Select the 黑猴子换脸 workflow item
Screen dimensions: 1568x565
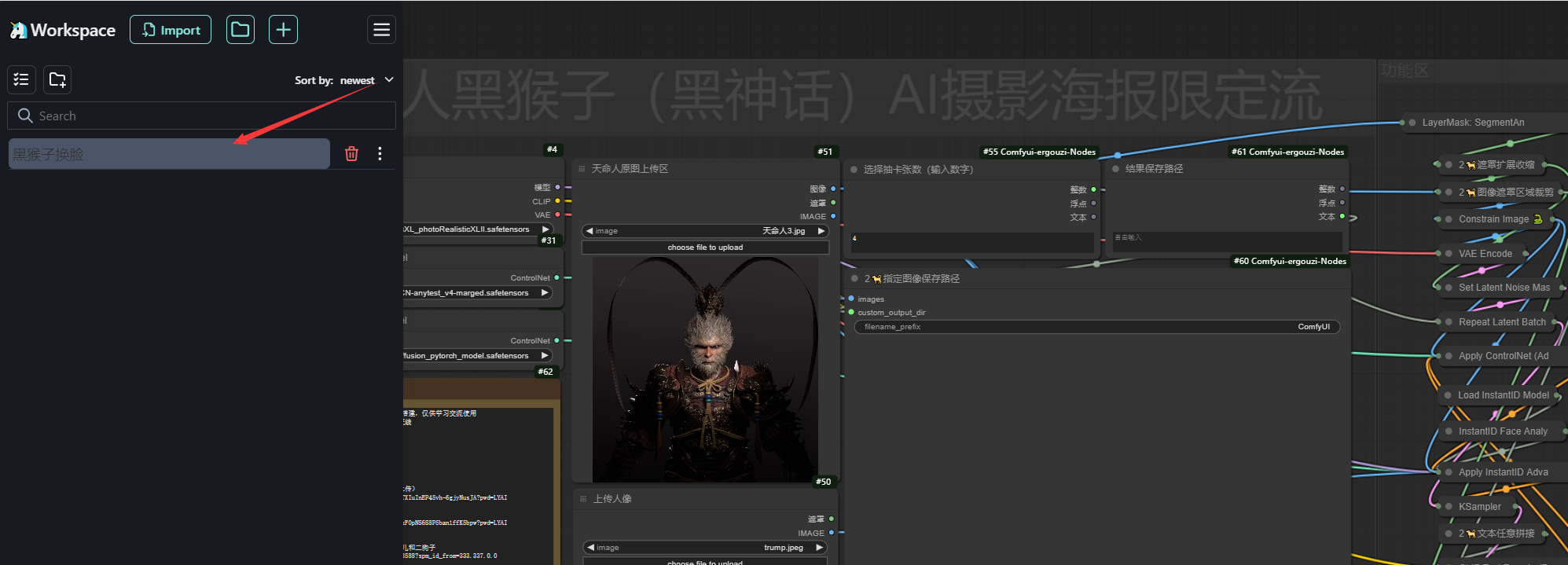pyautogui.click(x=169, y=154)
